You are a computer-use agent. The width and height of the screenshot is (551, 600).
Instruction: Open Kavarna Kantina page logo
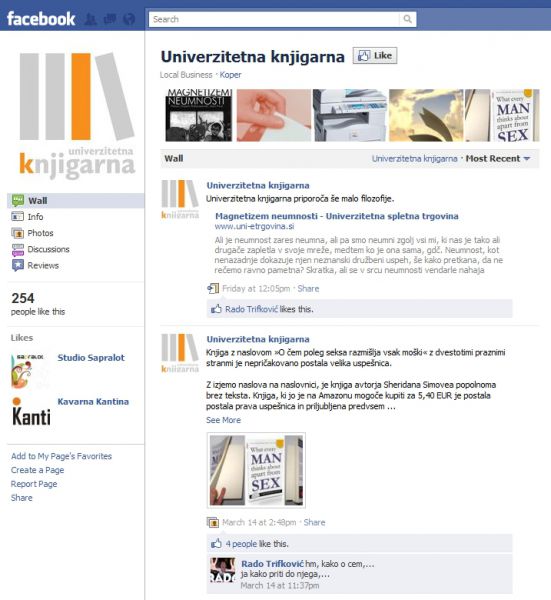point(31,412)
